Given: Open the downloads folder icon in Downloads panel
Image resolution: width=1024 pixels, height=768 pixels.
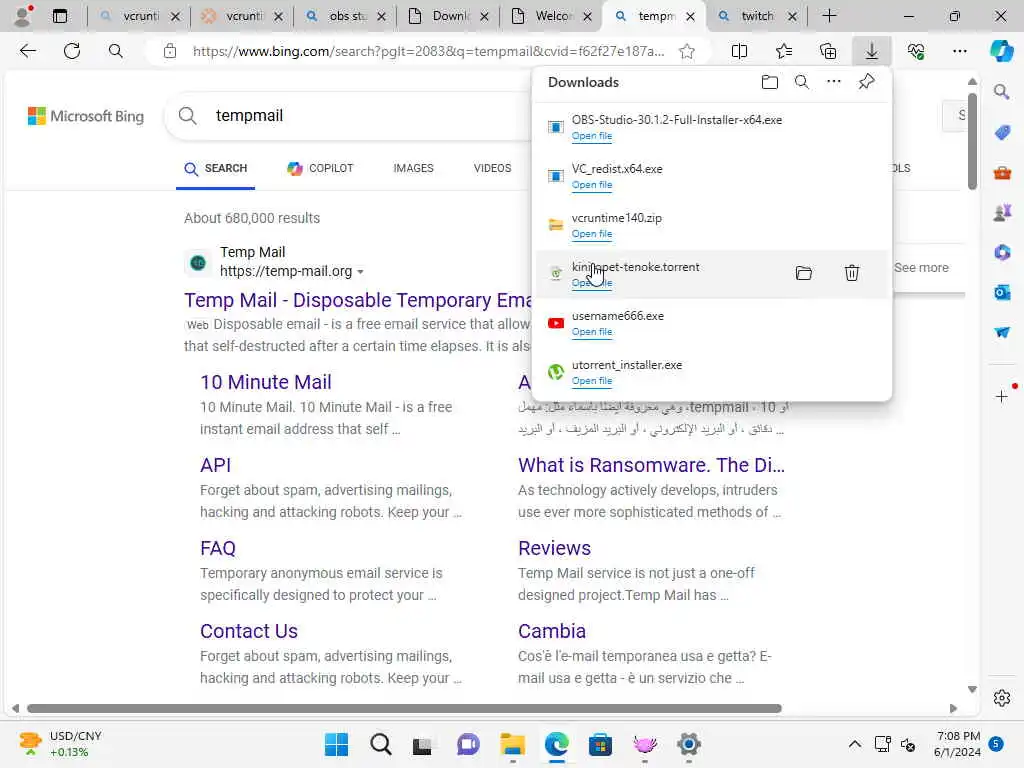Looking at the screenshot, I should tap(770, 82).
